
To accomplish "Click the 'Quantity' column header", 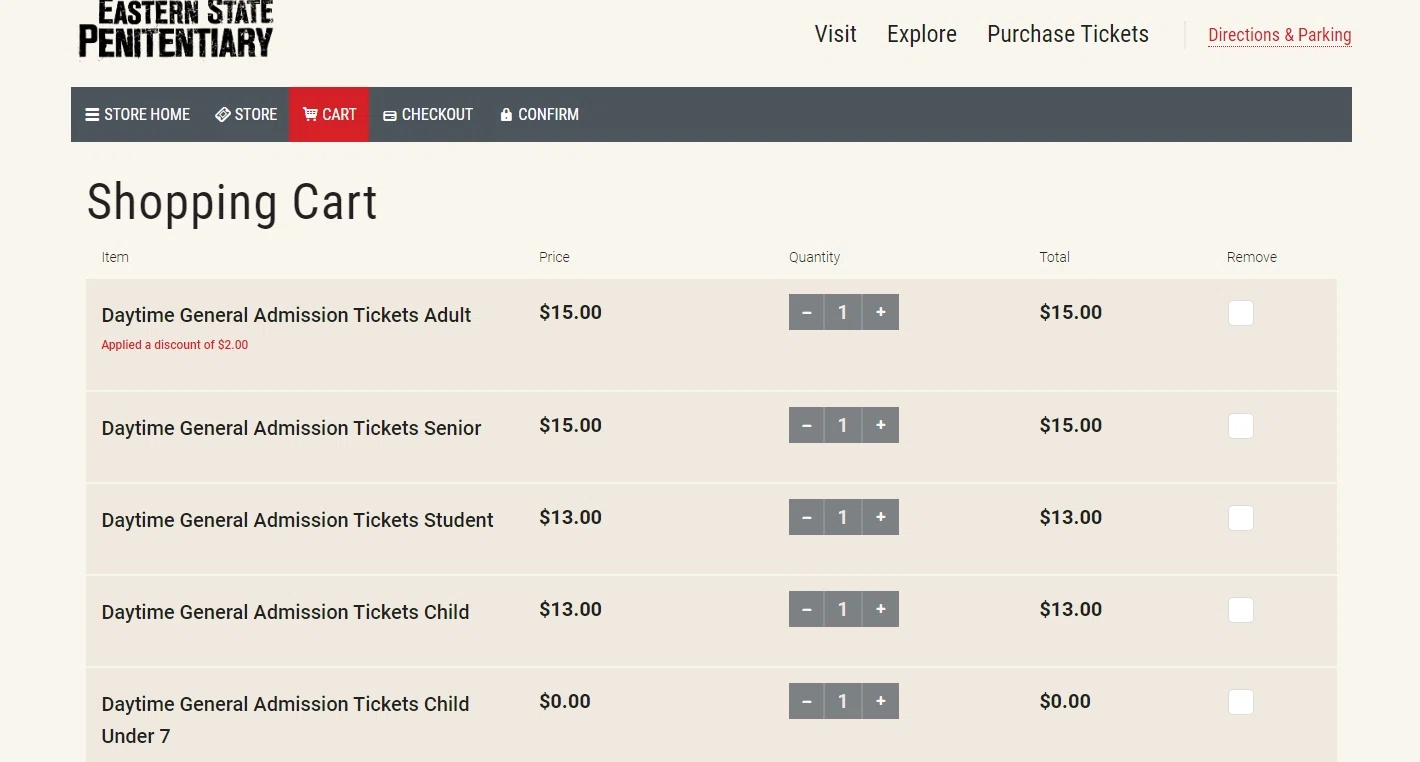I will point(814,257).
